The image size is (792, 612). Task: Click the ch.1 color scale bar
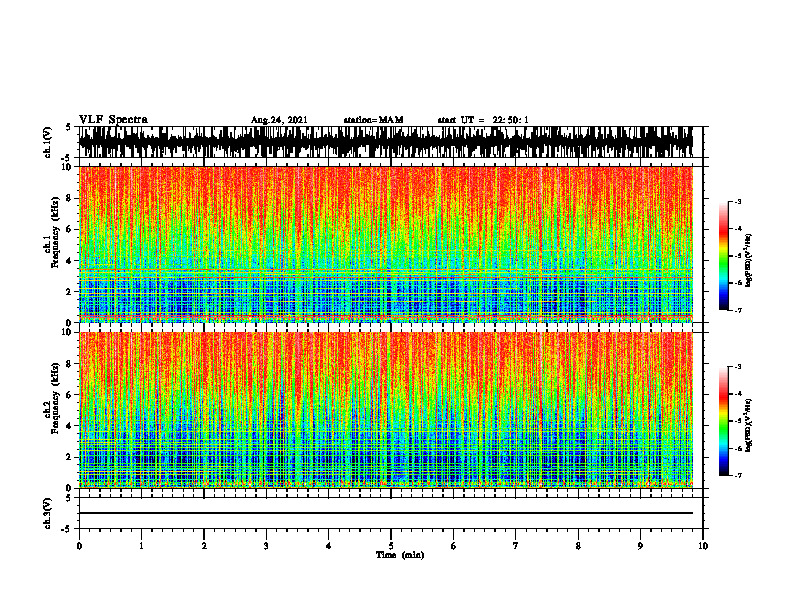pyautogui.click(x=724, y=255)
